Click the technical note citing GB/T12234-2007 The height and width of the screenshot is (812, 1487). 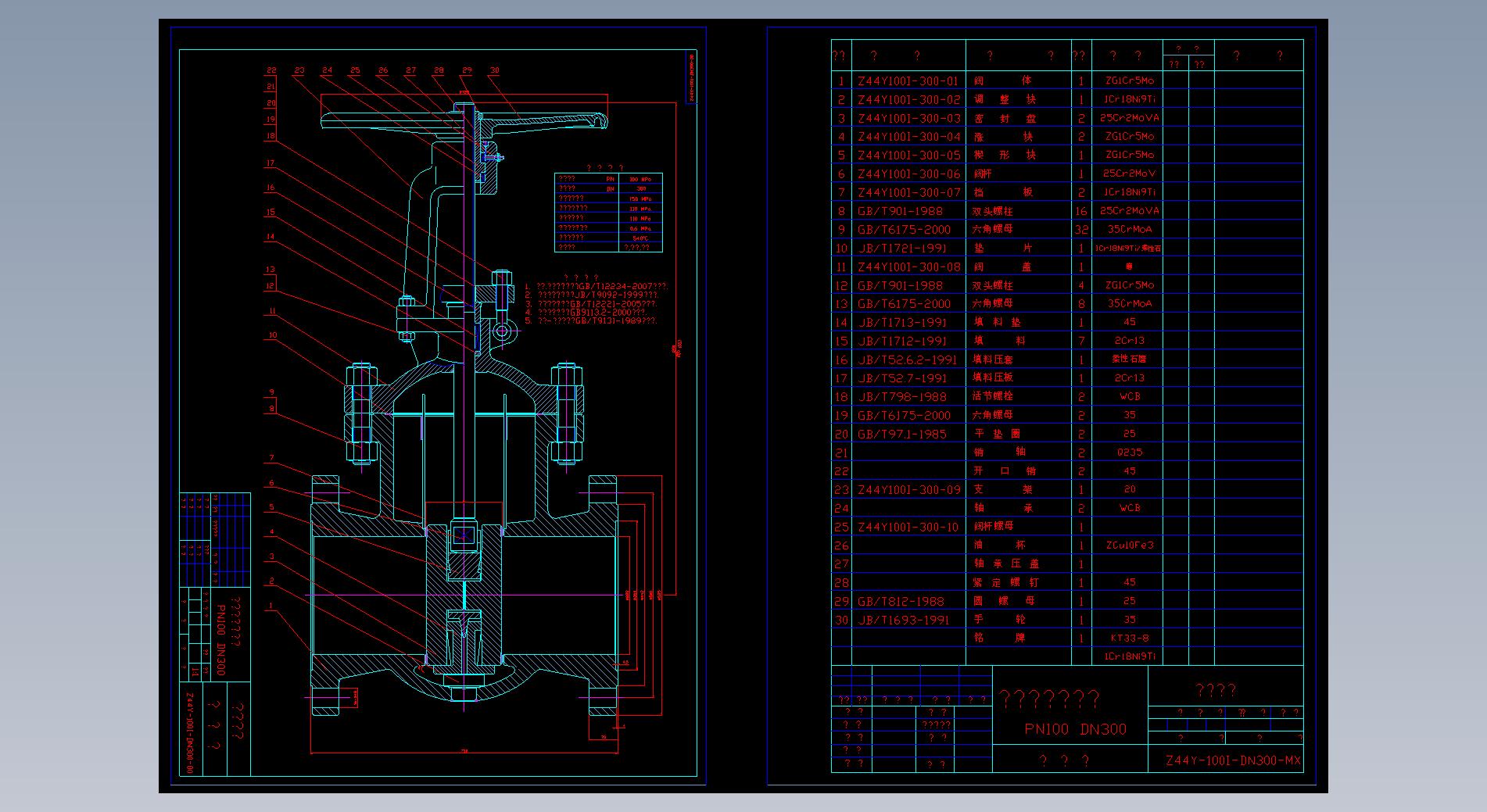(x=597, y=287)
